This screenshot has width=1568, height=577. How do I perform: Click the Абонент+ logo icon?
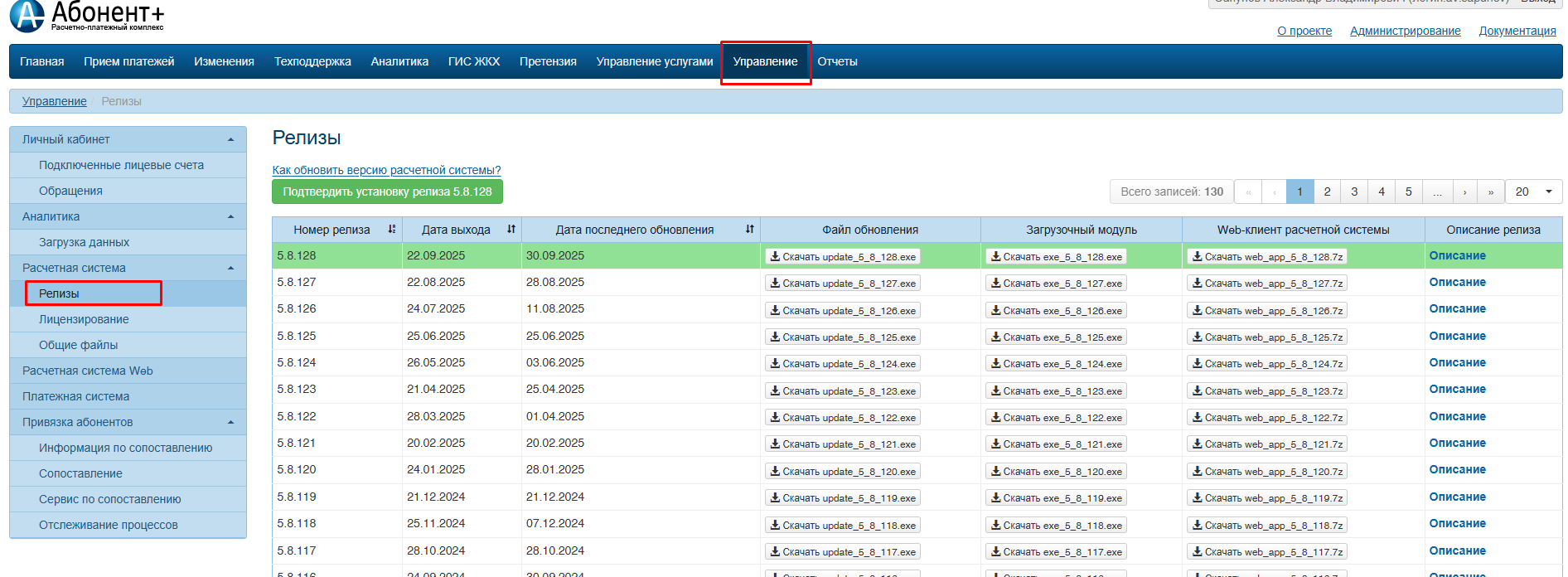pos(27,16)
